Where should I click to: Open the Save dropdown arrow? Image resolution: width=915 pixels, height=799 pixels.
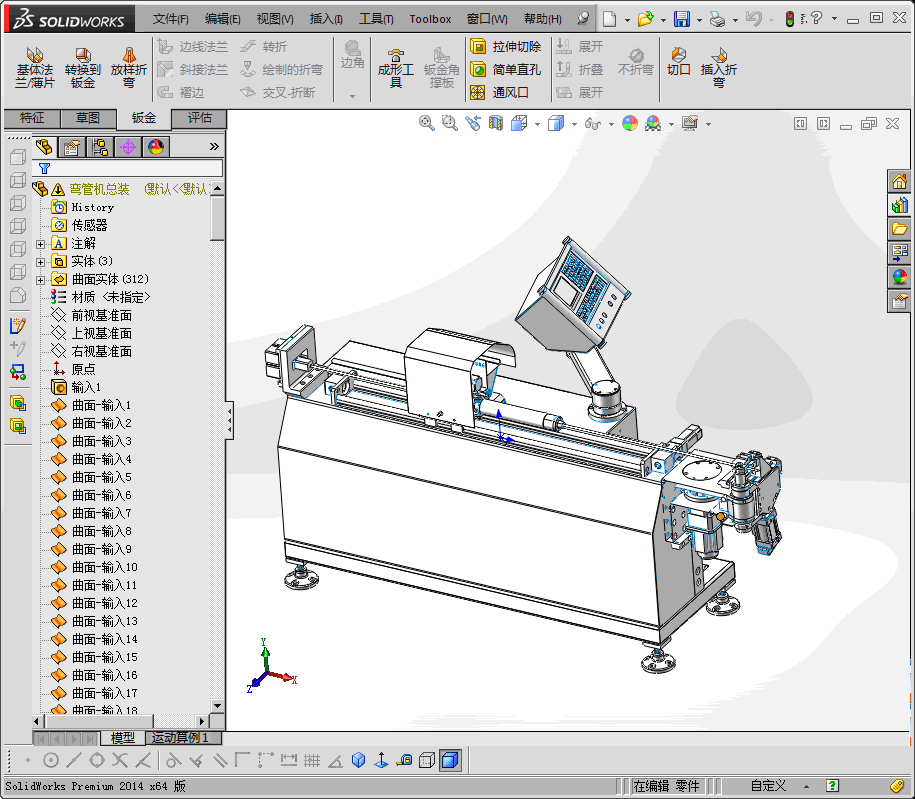pos(699,20)
